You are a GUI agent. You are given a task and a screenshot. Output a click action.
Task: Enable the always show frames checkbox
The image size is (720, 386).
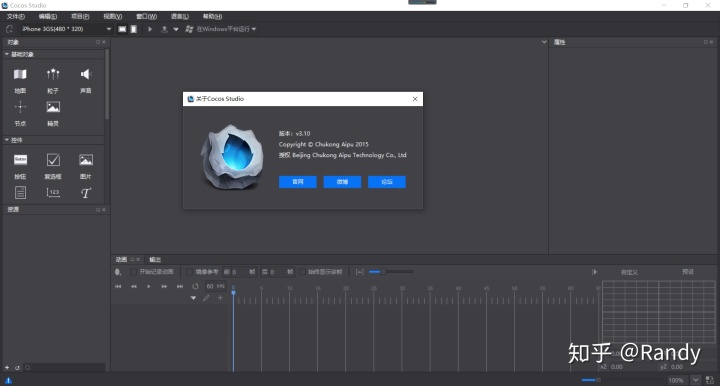[302, 272]
